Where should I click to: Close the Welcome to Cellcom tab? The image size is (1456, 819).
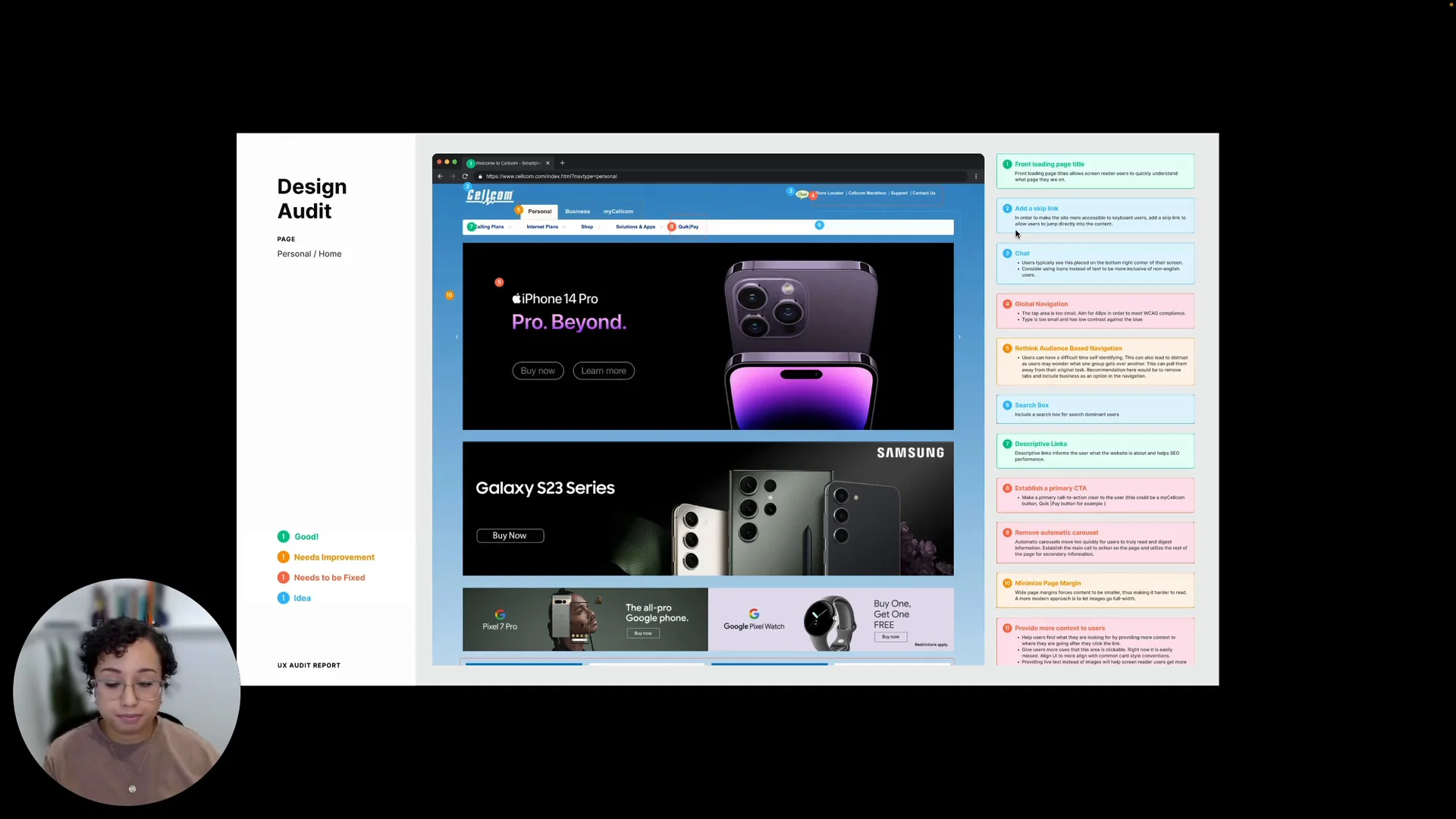[548, 163]
